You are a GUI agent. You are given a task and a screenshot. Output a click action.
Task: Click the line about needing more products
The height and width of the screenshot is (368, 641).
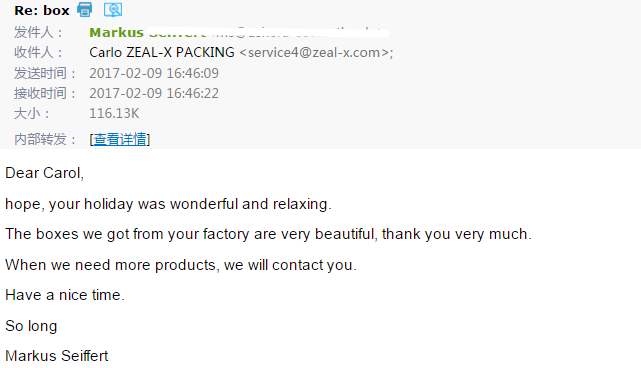coord(181,265)
